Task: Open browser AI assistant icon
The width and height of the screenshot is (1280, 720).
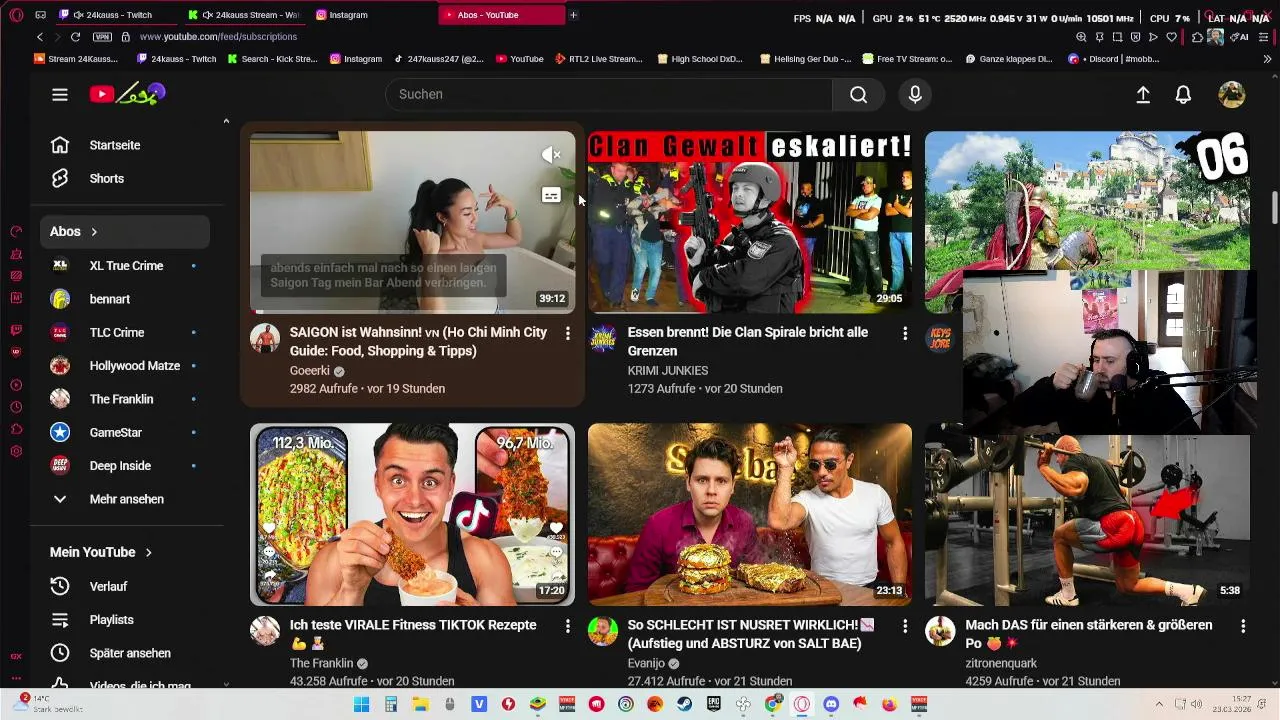Action: pos(1241,37)
